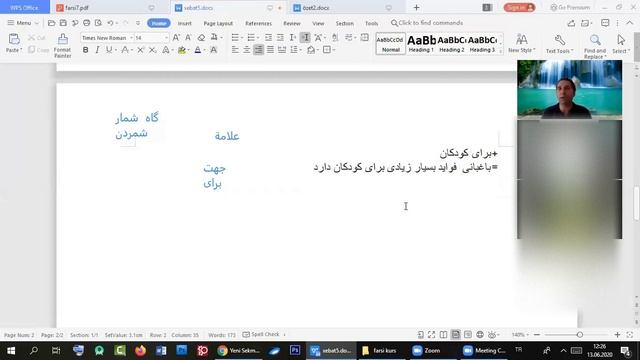Click the search commands field

tap(427, 23)
